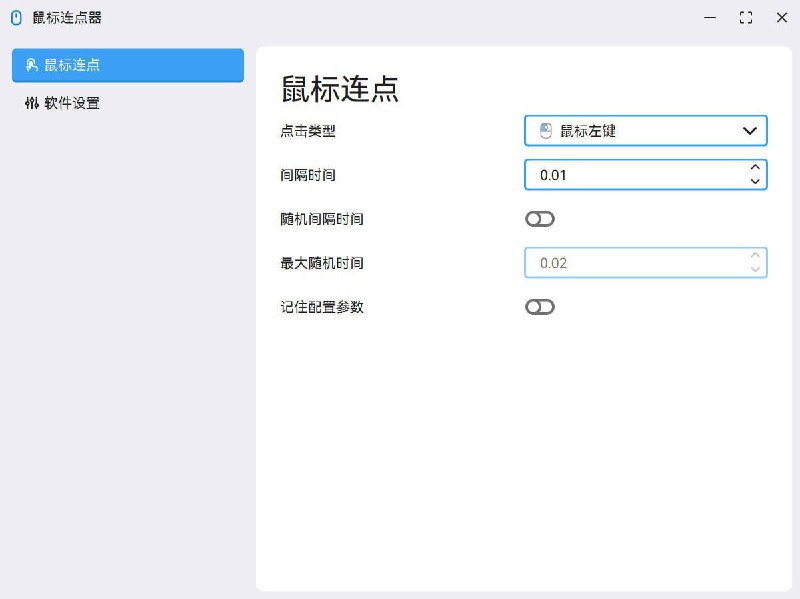Image resolution: width=800 pixels, height=599 pixels.
Task: Click the 间隔时间 label
Action: pyautogui.click(x=308, y=175)
